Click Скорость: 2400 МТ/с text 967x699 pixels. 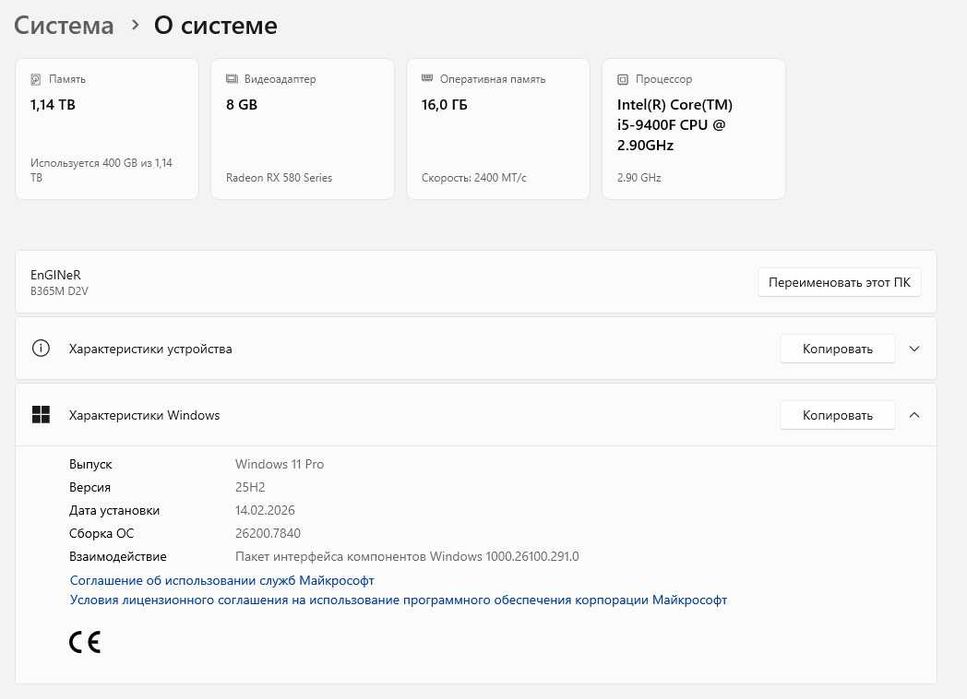474,178
